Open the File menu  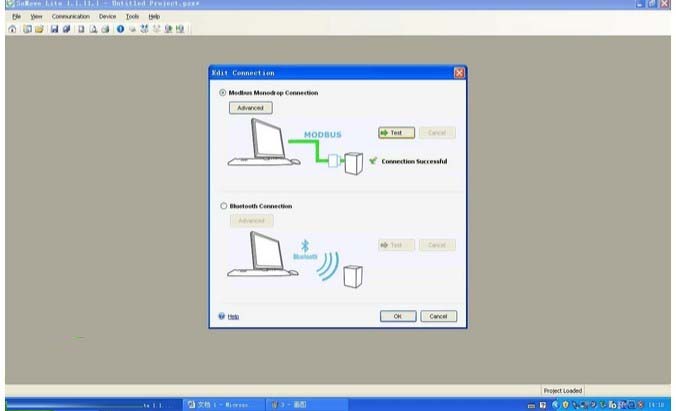16,16
